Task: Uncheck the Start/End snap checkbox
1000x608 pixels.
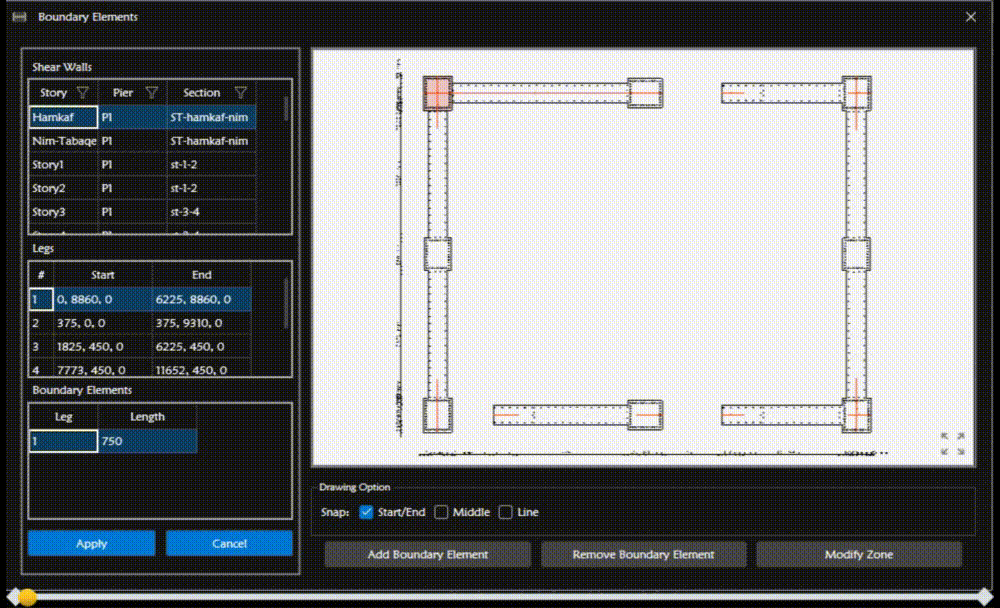Action: 366,512
